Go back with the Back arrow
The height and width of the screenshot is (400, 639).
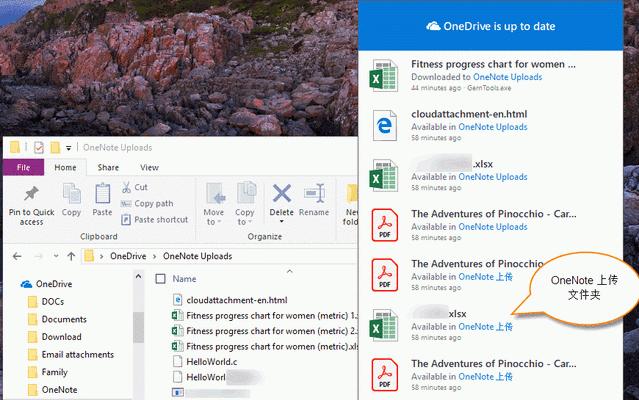point(17,256)
